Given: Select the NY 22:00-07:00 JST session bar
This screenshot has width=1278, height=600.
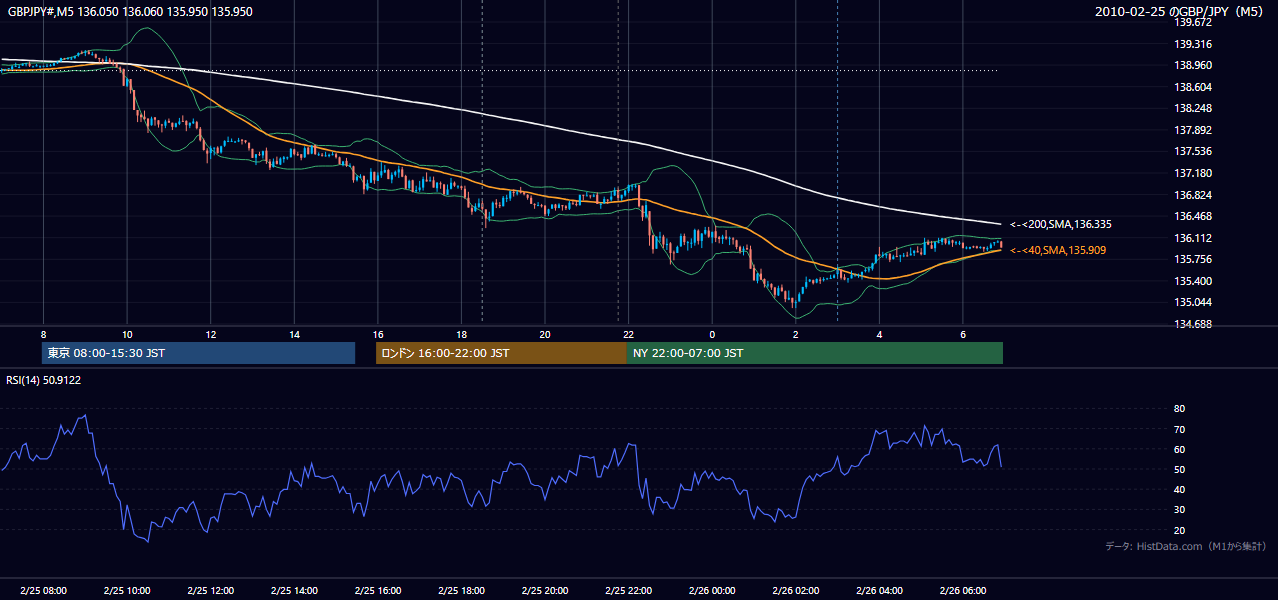Looking at the screenshot, I should pos(815,353).
